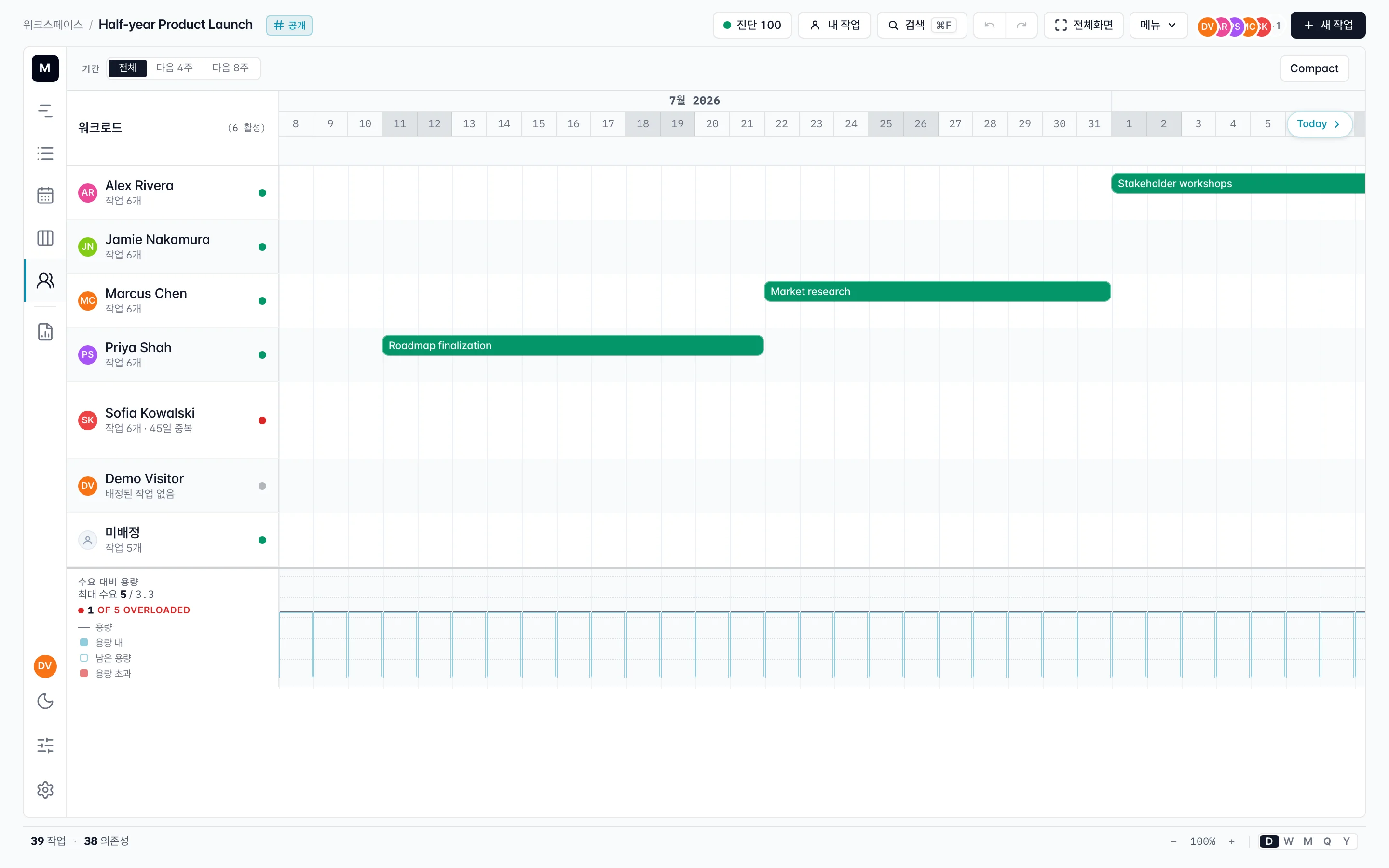Screen dimensions: 1389x868
Task: Expand Alex Rivera workload row
Action: (x=172, y=193)
